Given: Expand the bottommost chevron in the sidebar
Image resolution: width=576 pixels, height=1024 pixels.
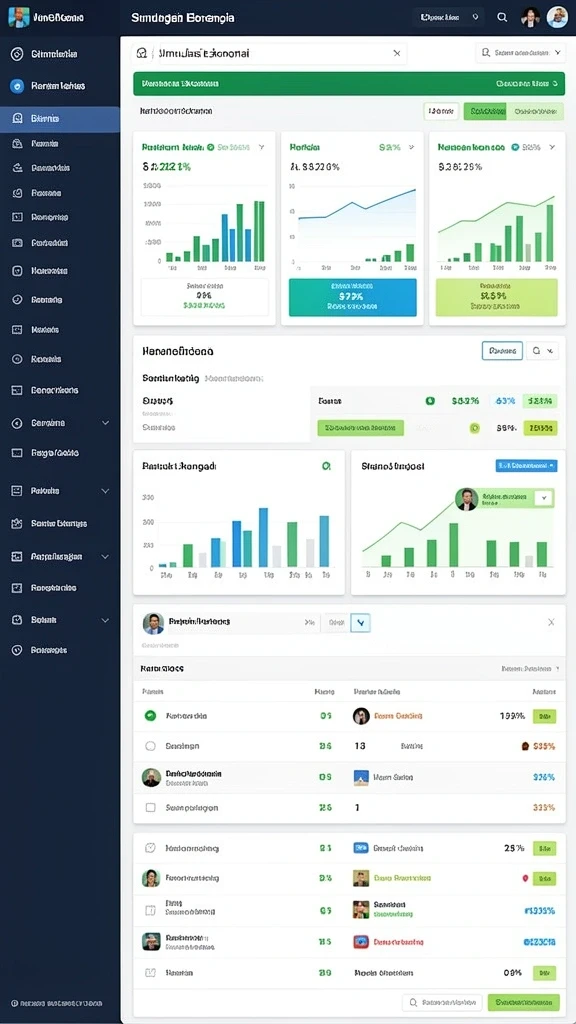Looking at the screenshot, I should click(x=106, y=620).
